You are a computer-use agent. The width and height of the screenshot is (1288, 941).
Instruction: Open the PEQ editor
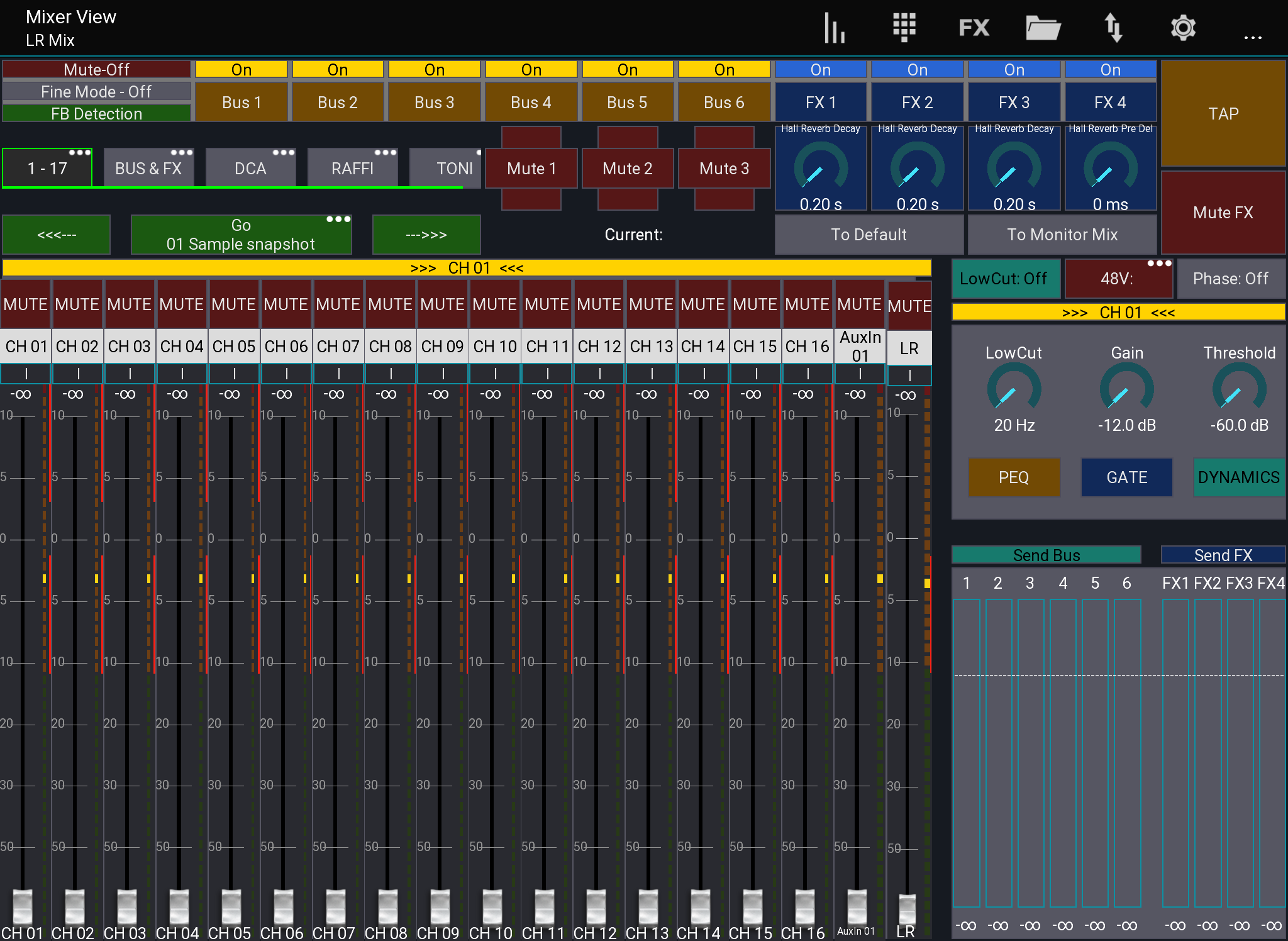coord(1014,477)
